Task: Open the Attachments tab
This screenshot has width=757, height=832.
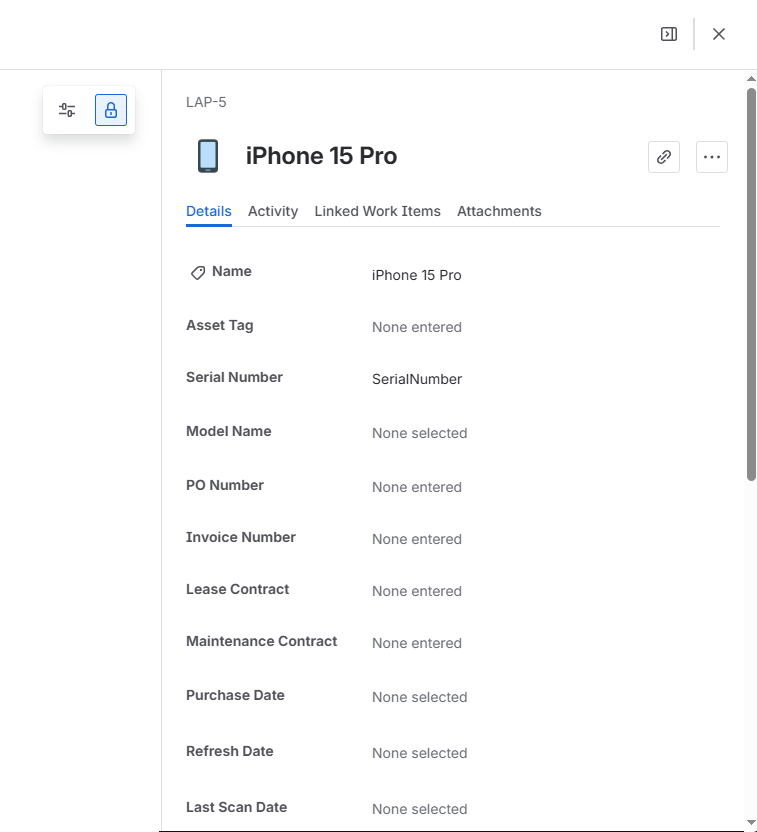Action: pyautogui.click(x=499, y=211)
